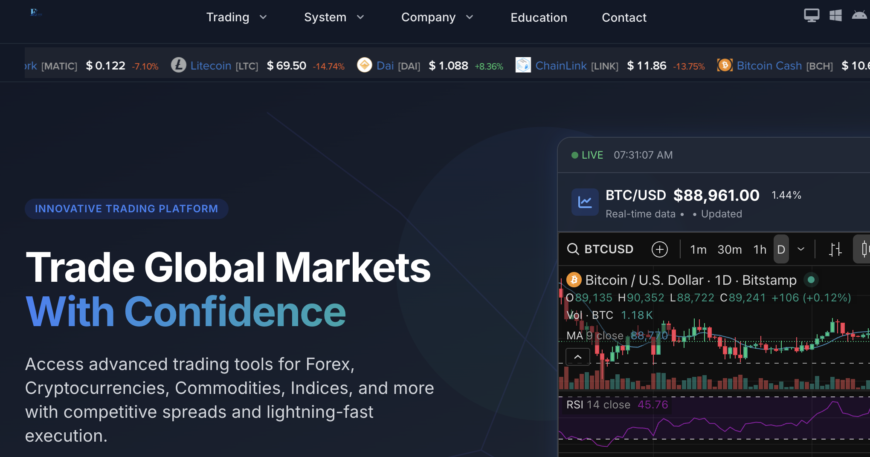
Task: Click the Windows download icon
Action: (x=836, y=16)
